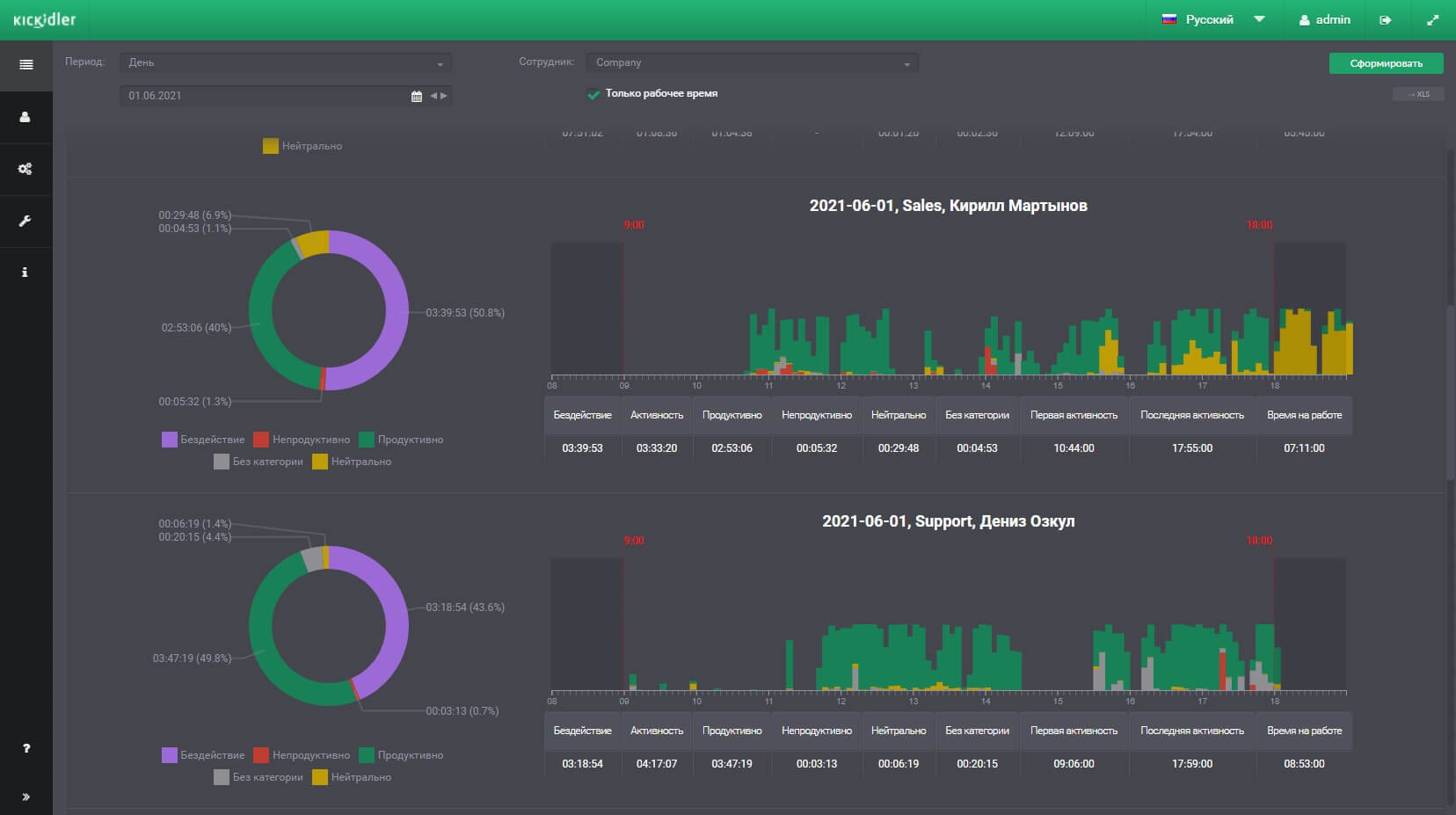Open the Русский language dropdown
The width and height of the screenshot is (1456, 815).
pos(1212,19)
